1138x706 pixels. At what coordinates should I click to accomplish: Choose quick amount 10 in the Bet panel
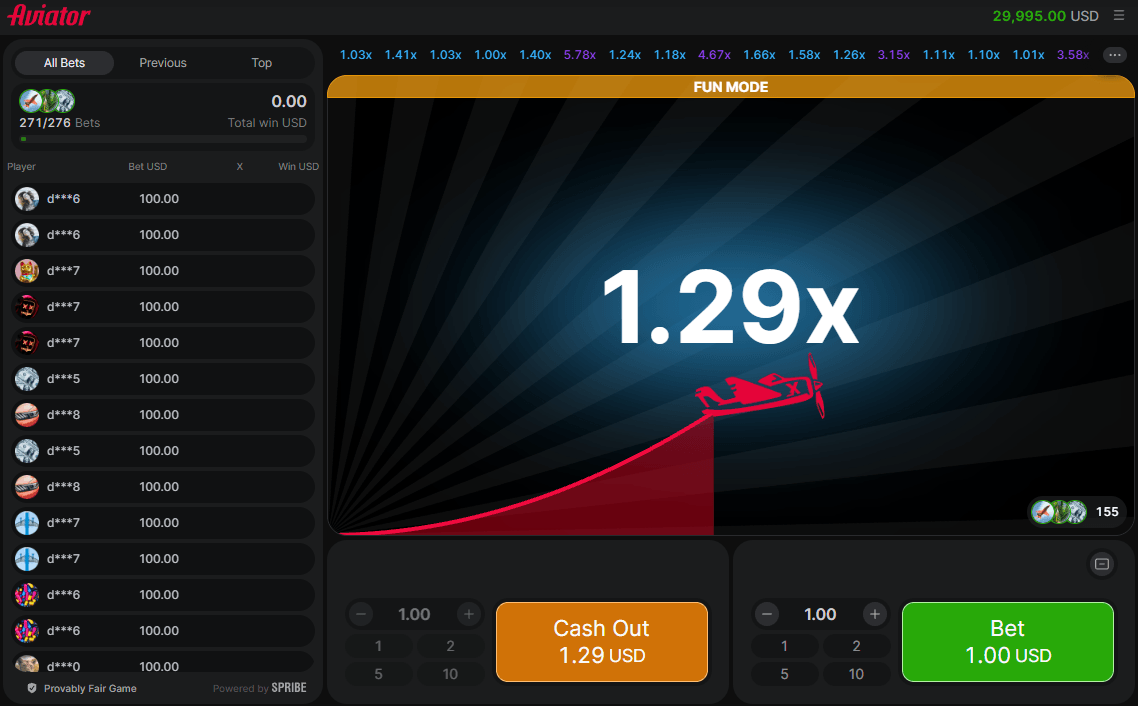click(856, 674)
